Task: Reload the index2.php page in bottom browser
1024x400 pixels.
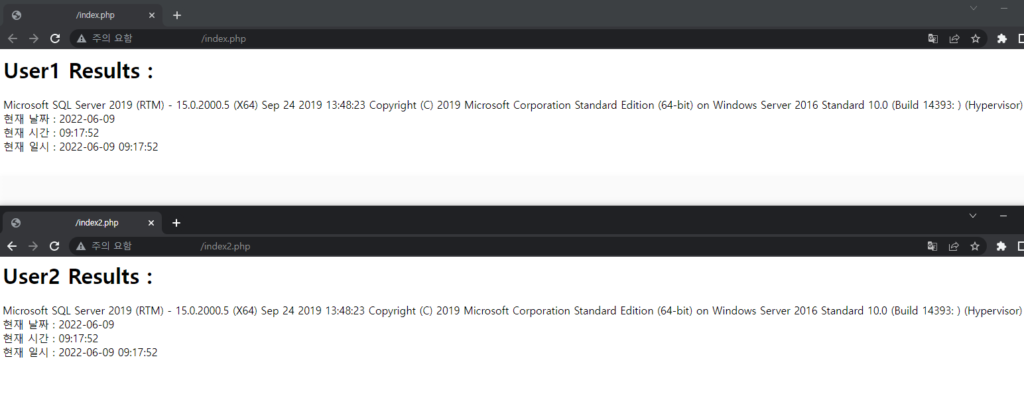Action: coord(55,246)
